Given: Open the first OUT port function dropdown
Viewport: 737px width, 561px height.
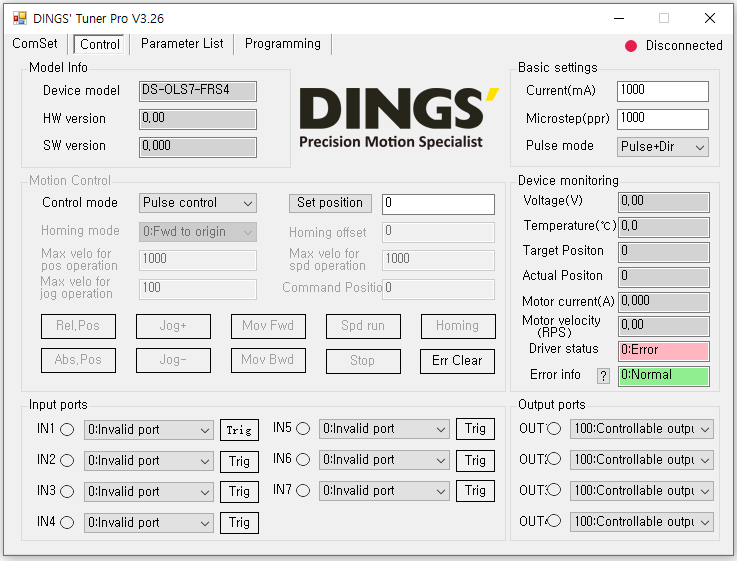Looking at the screenshot, I should click(x=642, y=429).
